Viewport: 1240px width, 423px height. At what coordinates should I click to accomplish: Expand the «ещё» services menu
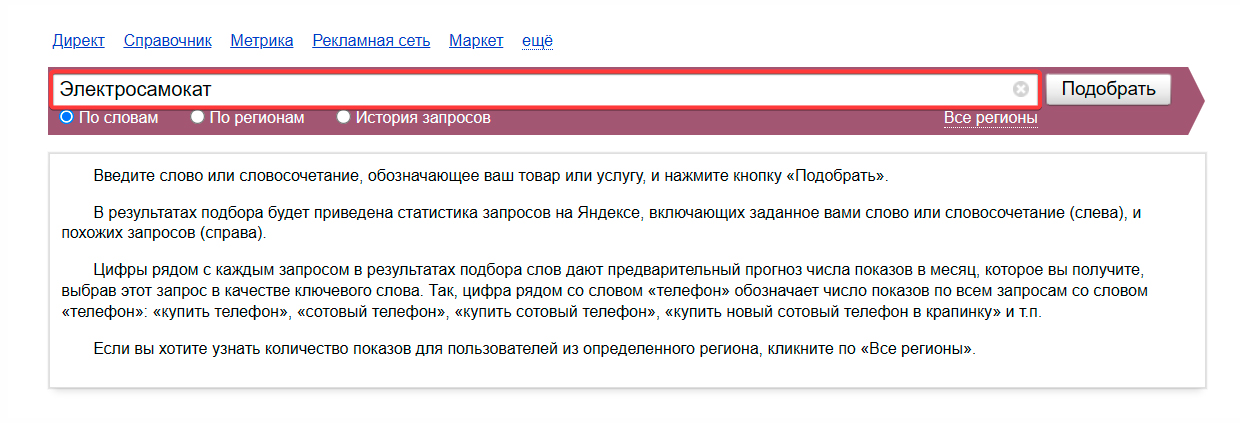(x=537, y=41)
